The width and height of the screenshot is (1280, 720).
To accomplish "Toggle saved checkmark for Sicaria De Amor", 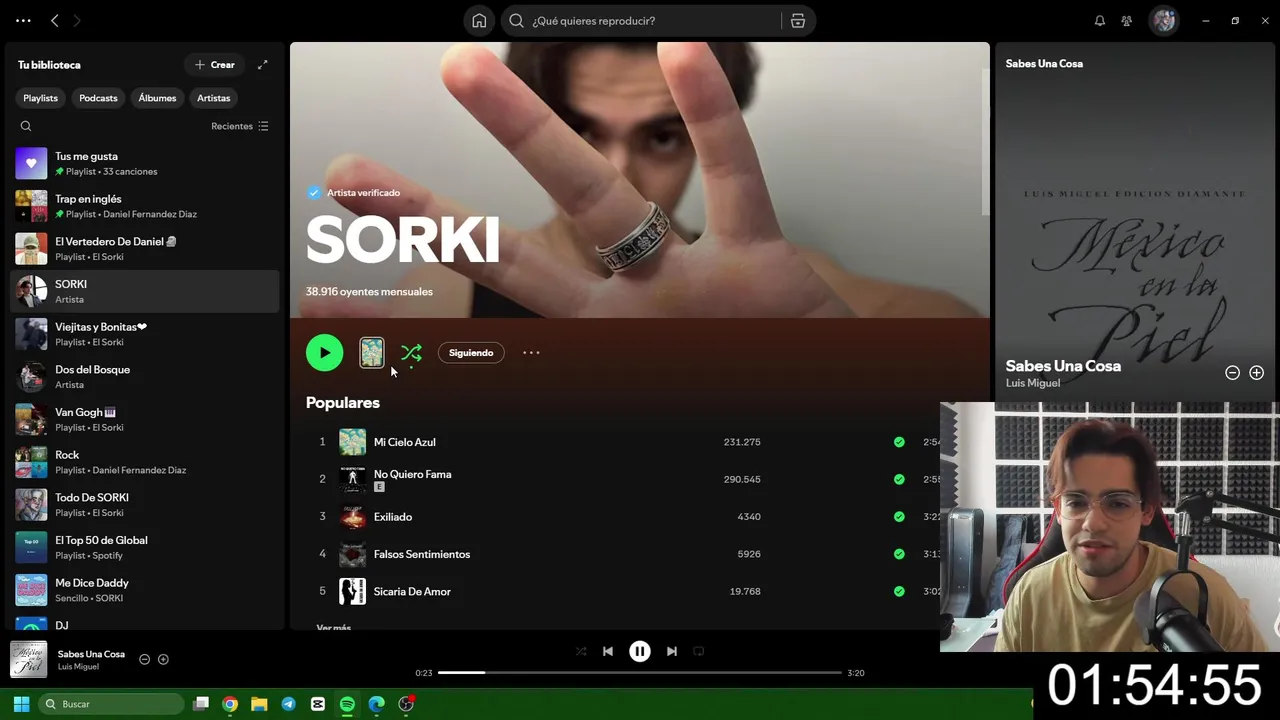I will (x=899, y=591).
